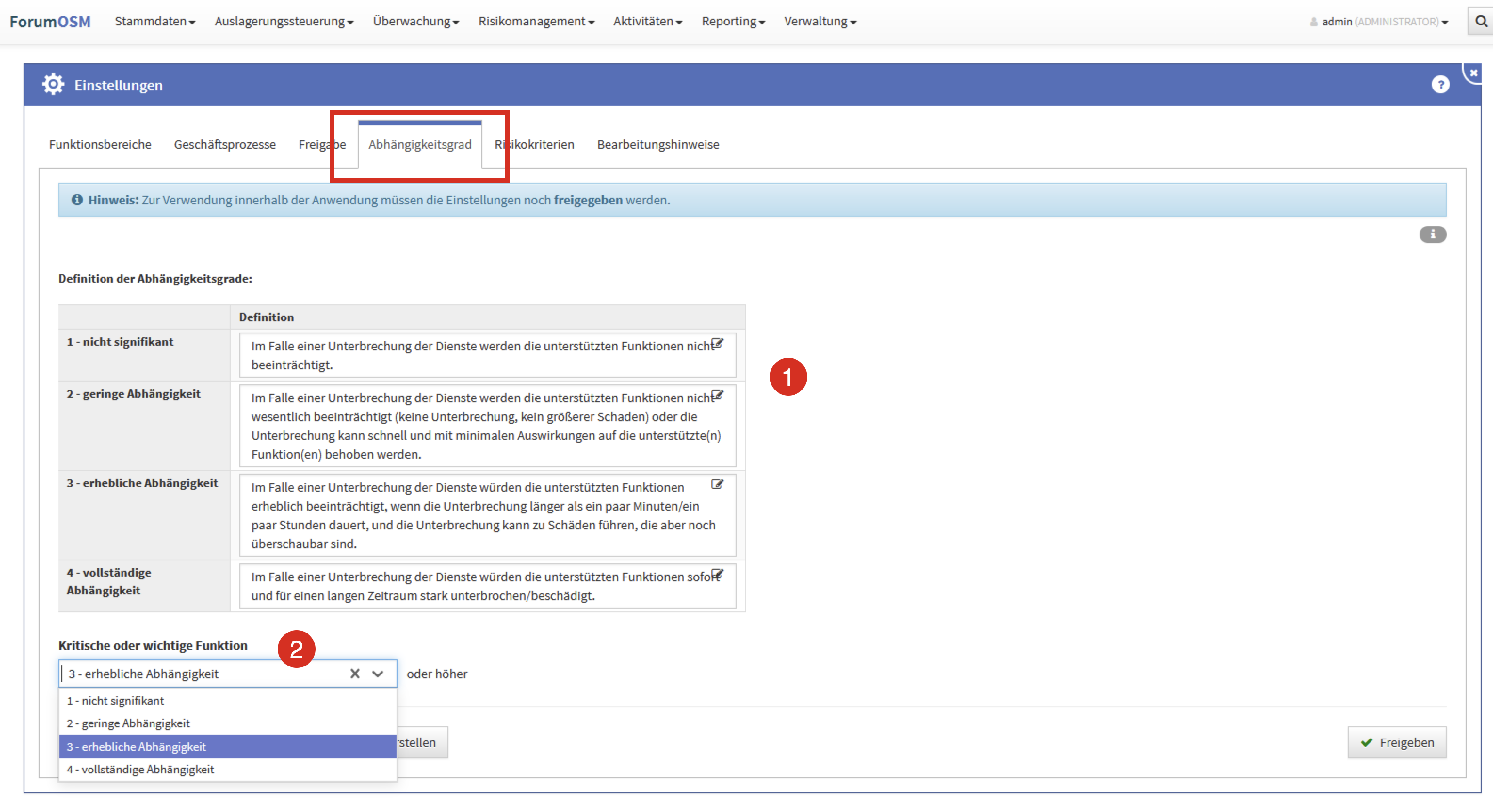Screen dimensions: 1493x812
Task: Edit the erhebliche Abhängigkeit definition via pencil icon
Action: (717, 485)
